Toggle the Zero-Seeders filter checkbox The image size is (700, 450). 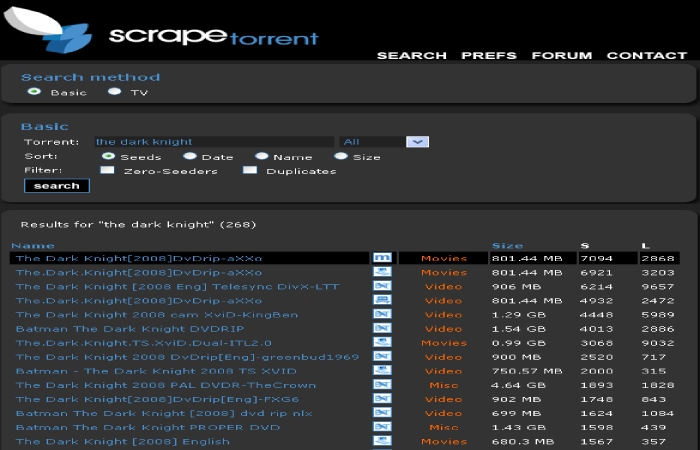107,170
